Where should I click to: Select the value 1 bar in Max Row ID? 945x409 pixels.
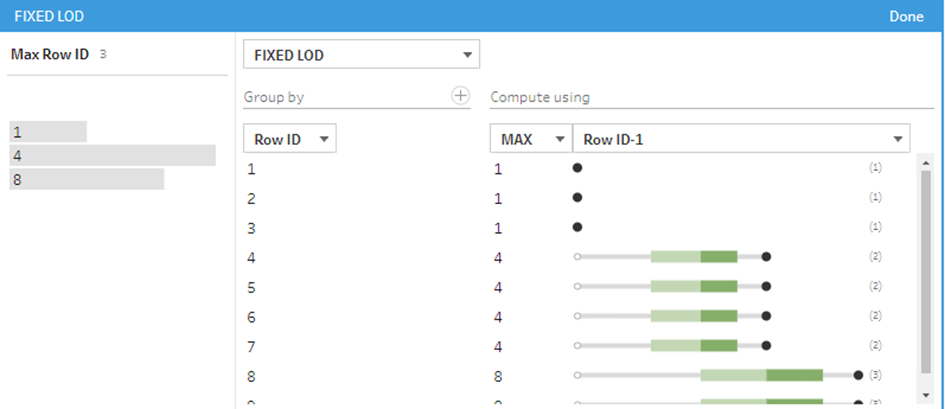pos(48,132)
